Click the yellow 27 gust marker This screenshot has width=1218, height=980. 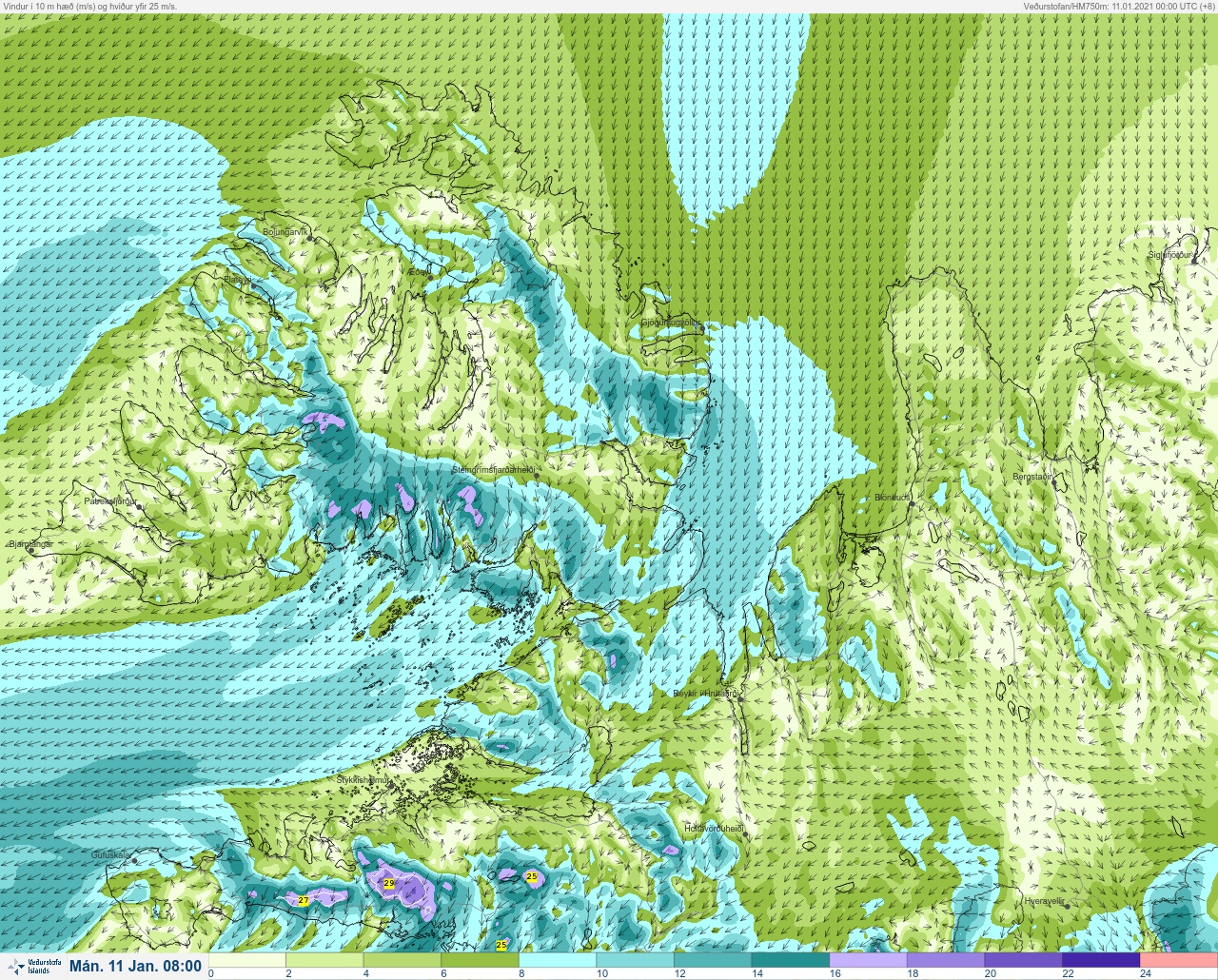coord(303,900)
